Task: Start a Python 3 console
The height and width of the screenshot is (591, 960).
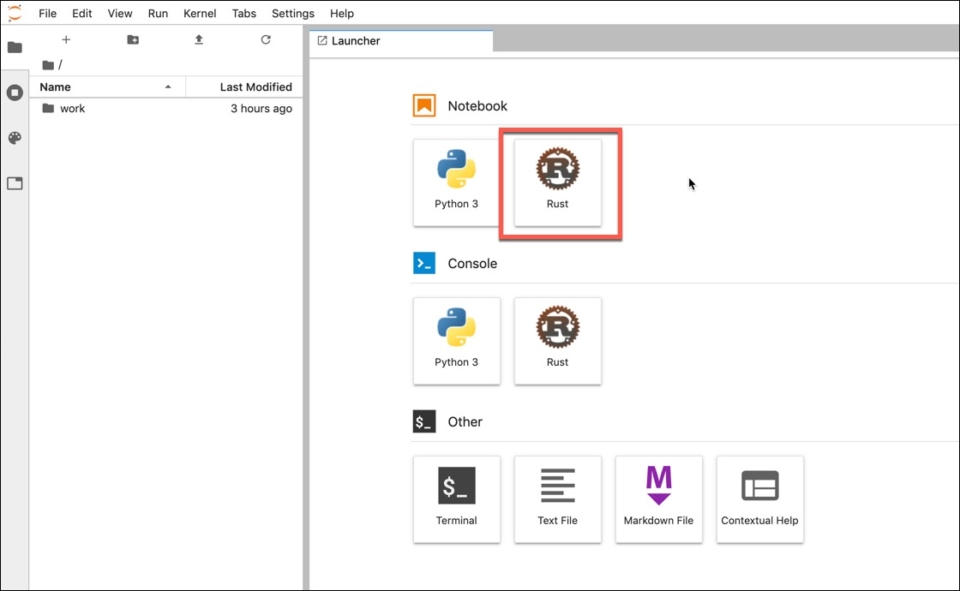Action: tap(456, 340)
